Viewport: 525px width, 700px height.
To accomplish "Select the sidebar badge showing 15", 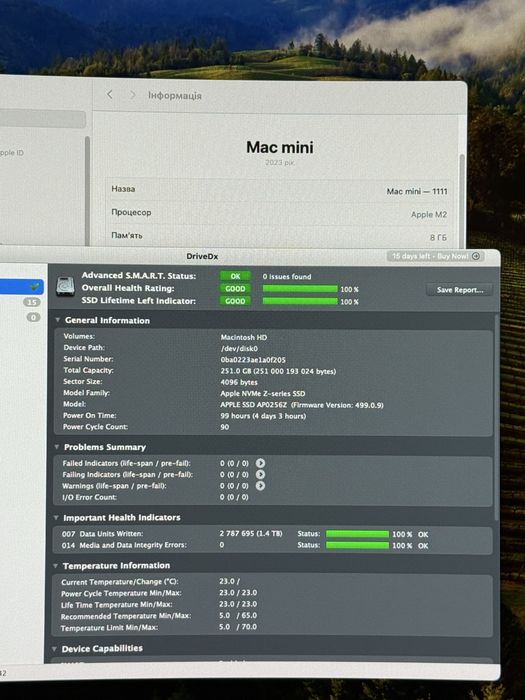I will [x=32, y=302].
